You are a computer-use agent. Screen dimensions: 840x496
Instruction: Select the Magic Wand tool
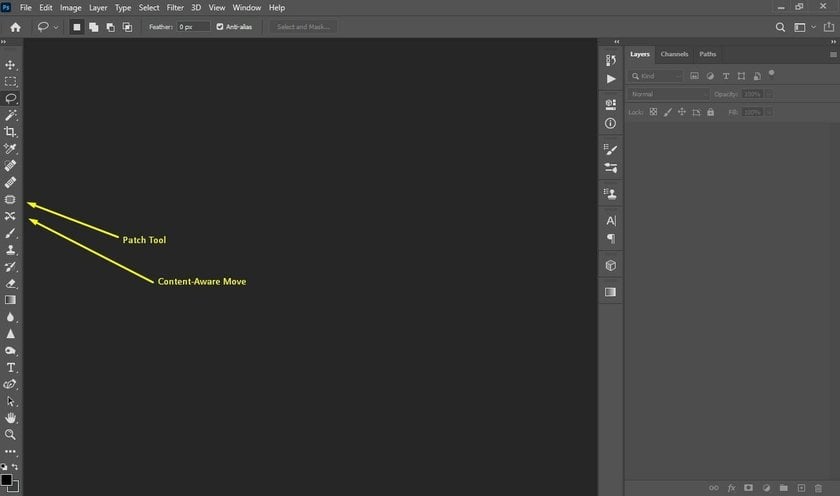point(10,115)
